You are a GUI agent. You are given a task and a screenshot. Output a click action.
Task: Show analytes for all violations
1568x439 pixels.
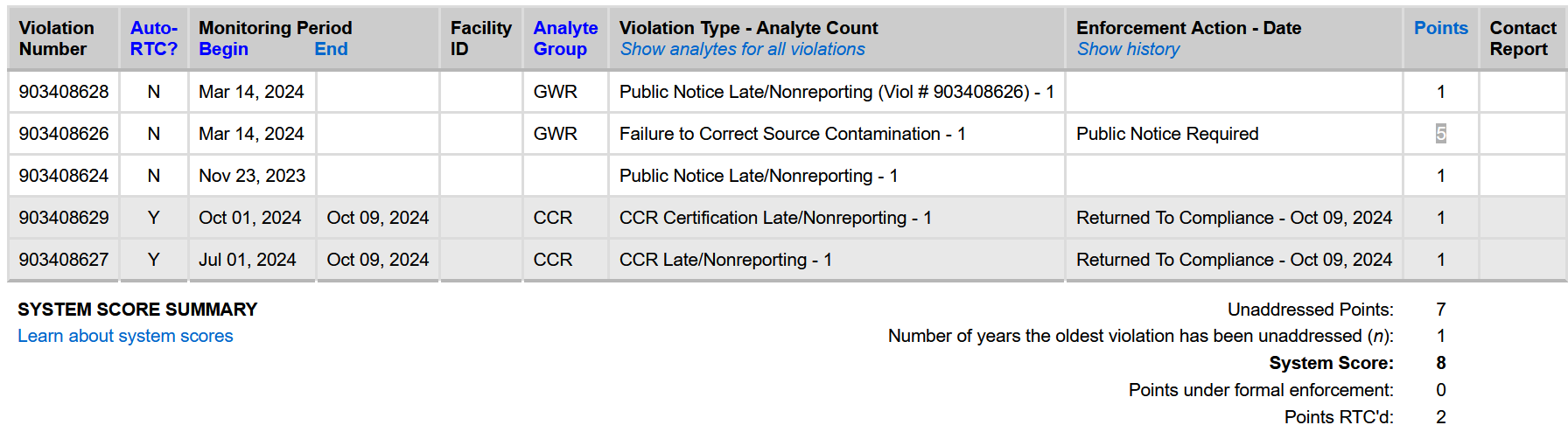742,50
